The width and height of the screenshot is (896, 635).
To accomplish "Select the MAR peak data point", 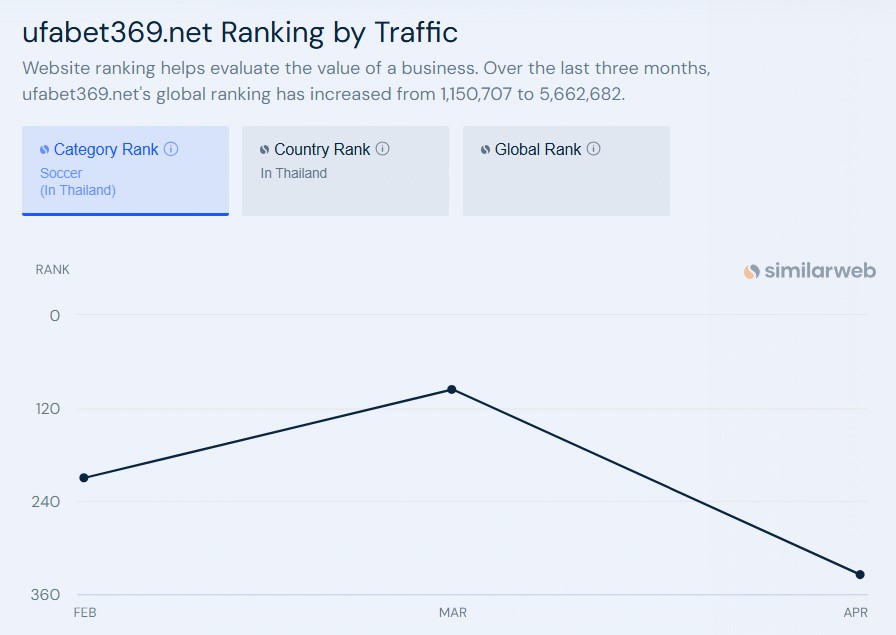I will (451, 390).
